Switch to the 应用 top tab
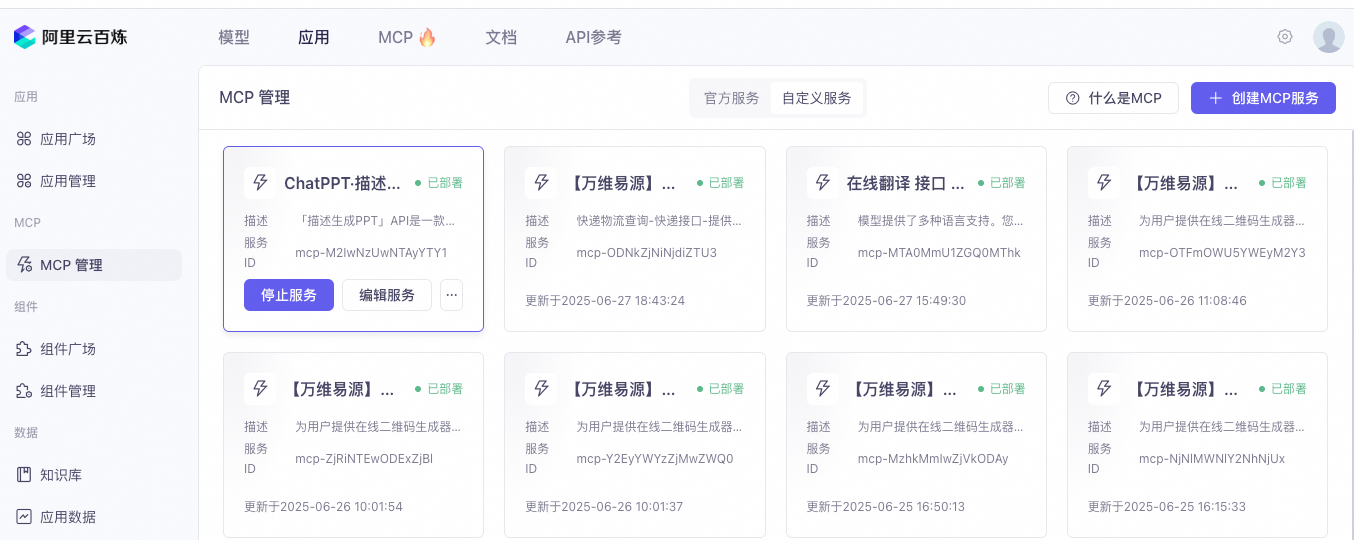1354x540 pixels. click(x=314, y=37)
